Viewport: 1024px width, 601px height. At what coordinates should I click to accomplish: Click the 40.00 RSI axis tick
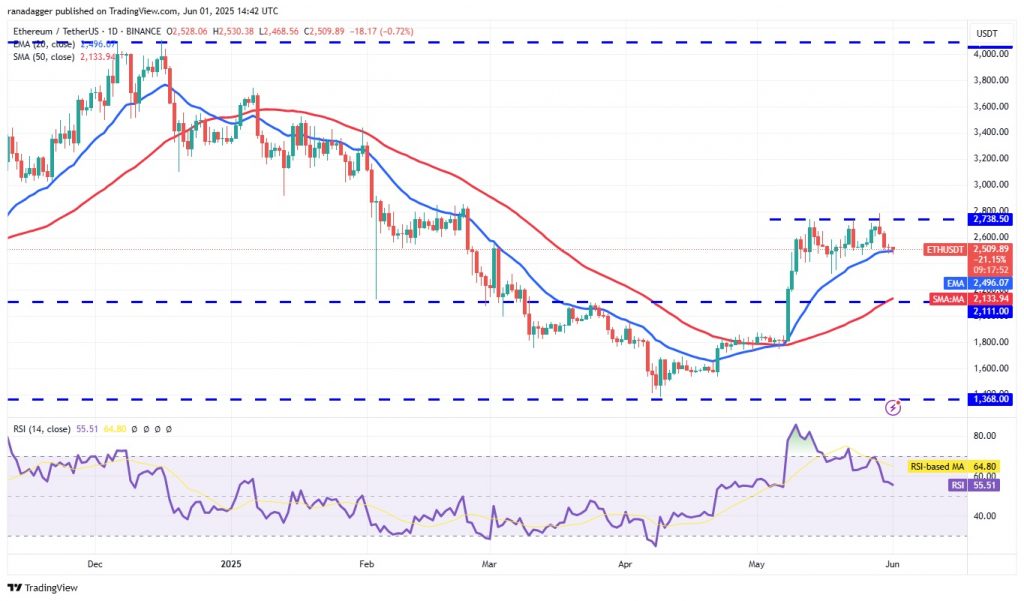(x=985, y=516)
